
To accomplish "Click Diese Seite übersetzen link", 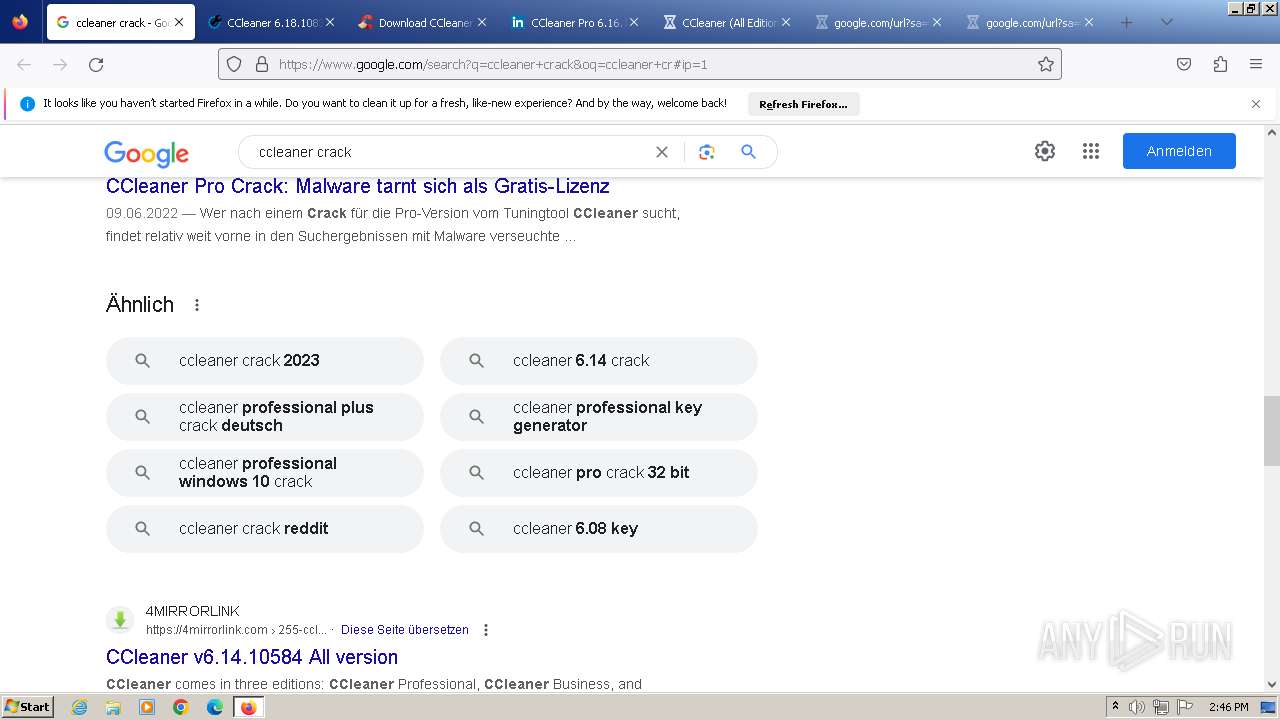I will [x=405, y=630].
